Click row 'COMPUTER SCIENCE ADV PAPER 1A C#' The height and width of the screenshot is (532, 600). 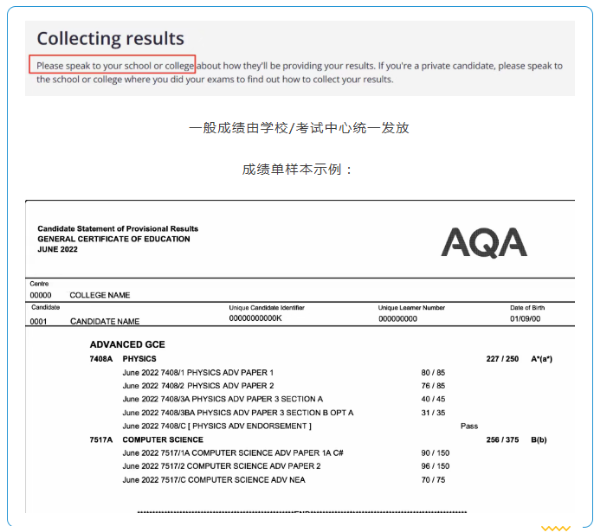click(x=233, y=453)
